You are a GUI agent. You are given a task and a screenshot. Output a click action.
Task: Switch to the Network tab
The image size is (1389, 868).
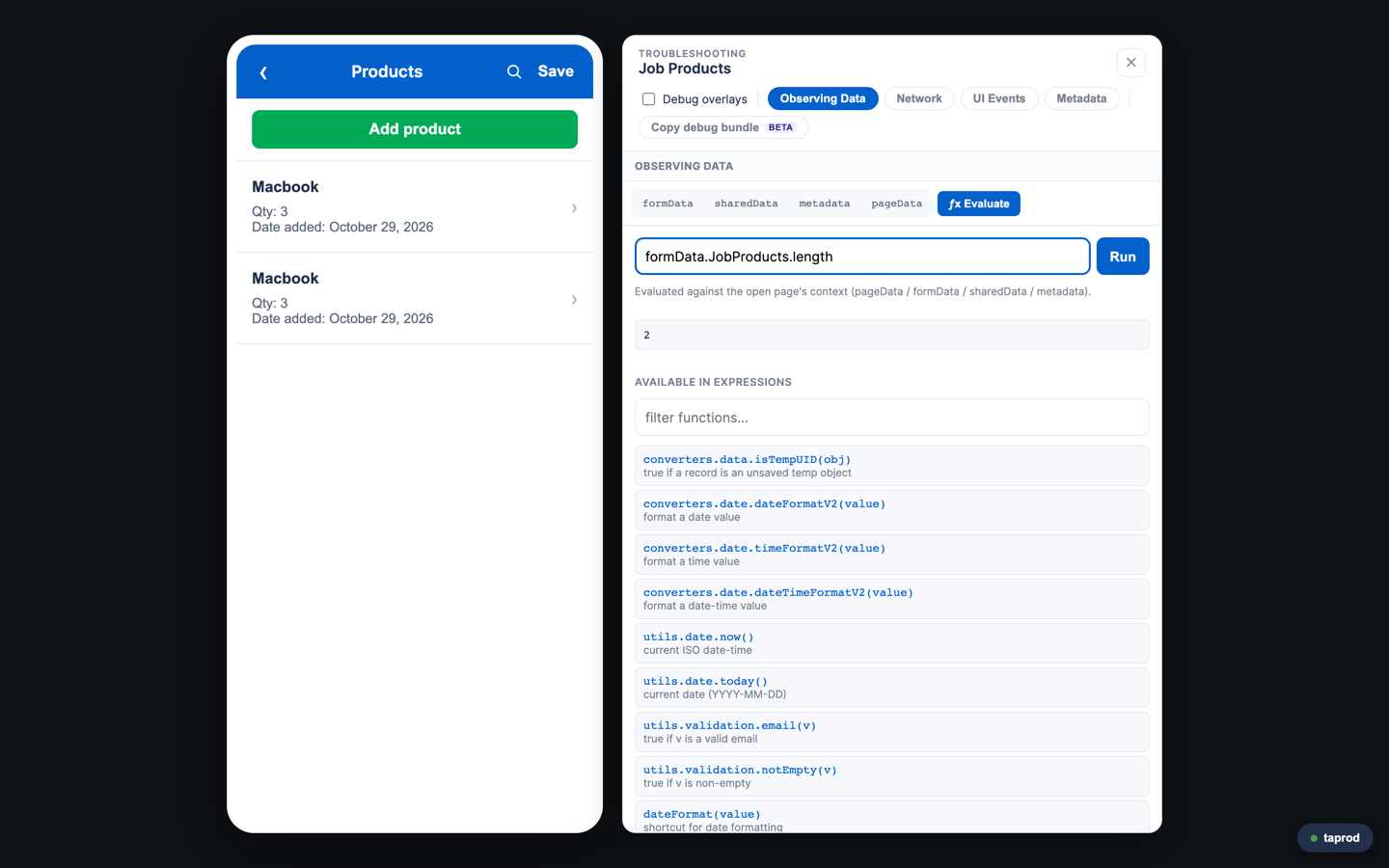click(919, 98)
